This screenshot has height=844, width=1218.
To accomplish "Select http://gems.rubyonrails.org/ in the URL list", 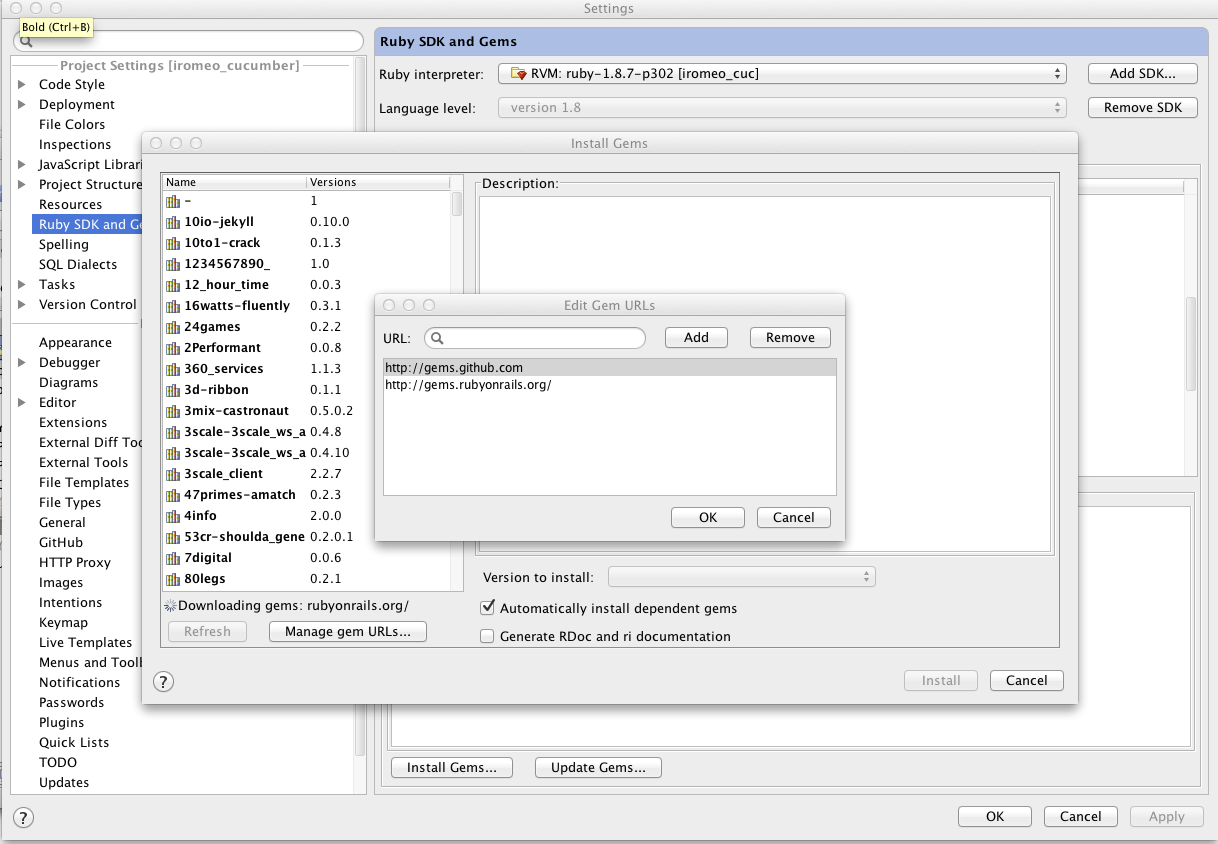I will [468, 385].
